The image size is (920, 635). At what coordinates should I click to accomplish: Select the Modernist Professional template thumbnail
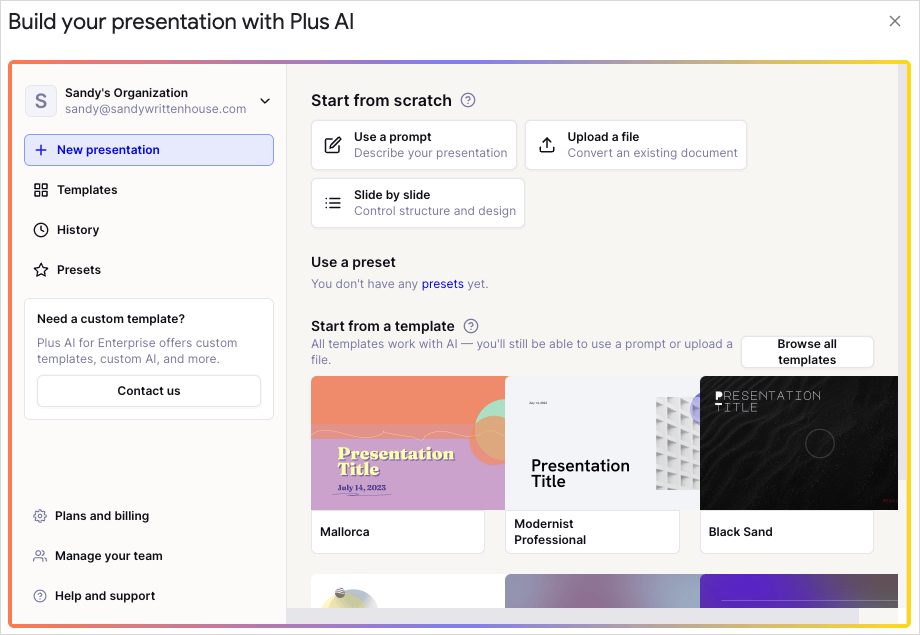pos(602,443)
